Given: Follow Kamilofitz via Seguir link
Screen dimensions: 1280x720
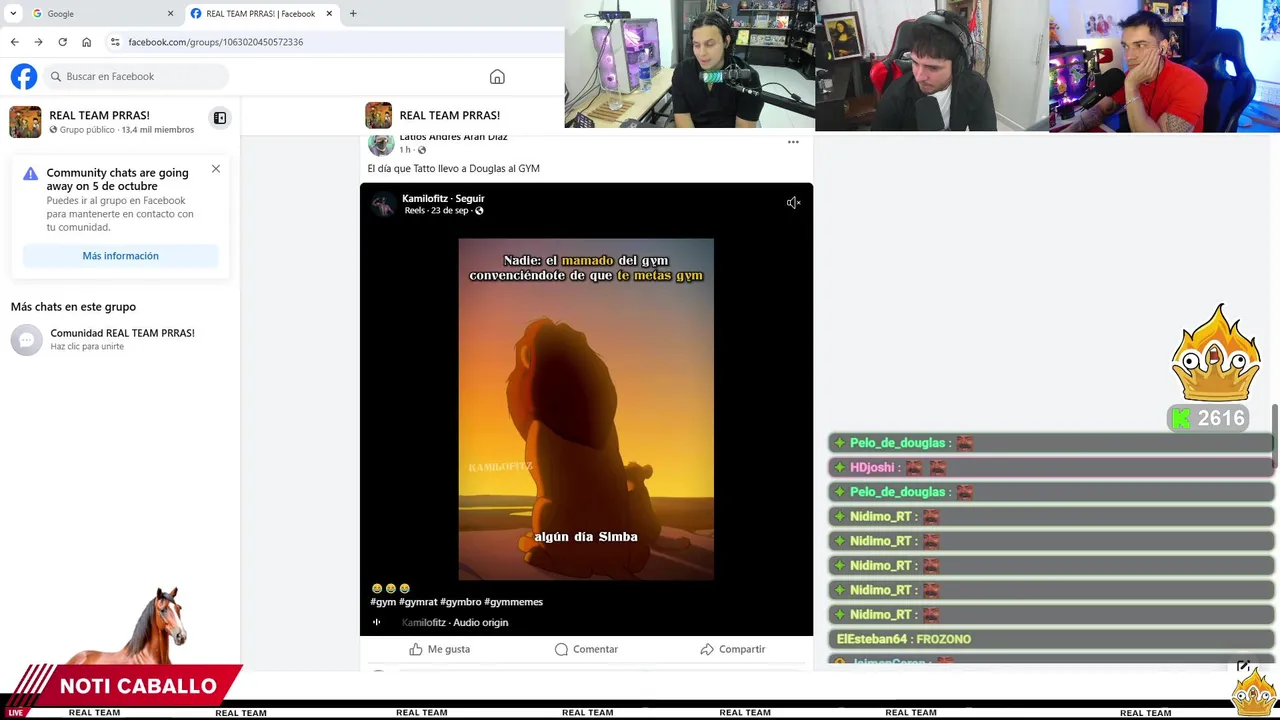Looking at the screenshot, I should click(x=469, y=198).
